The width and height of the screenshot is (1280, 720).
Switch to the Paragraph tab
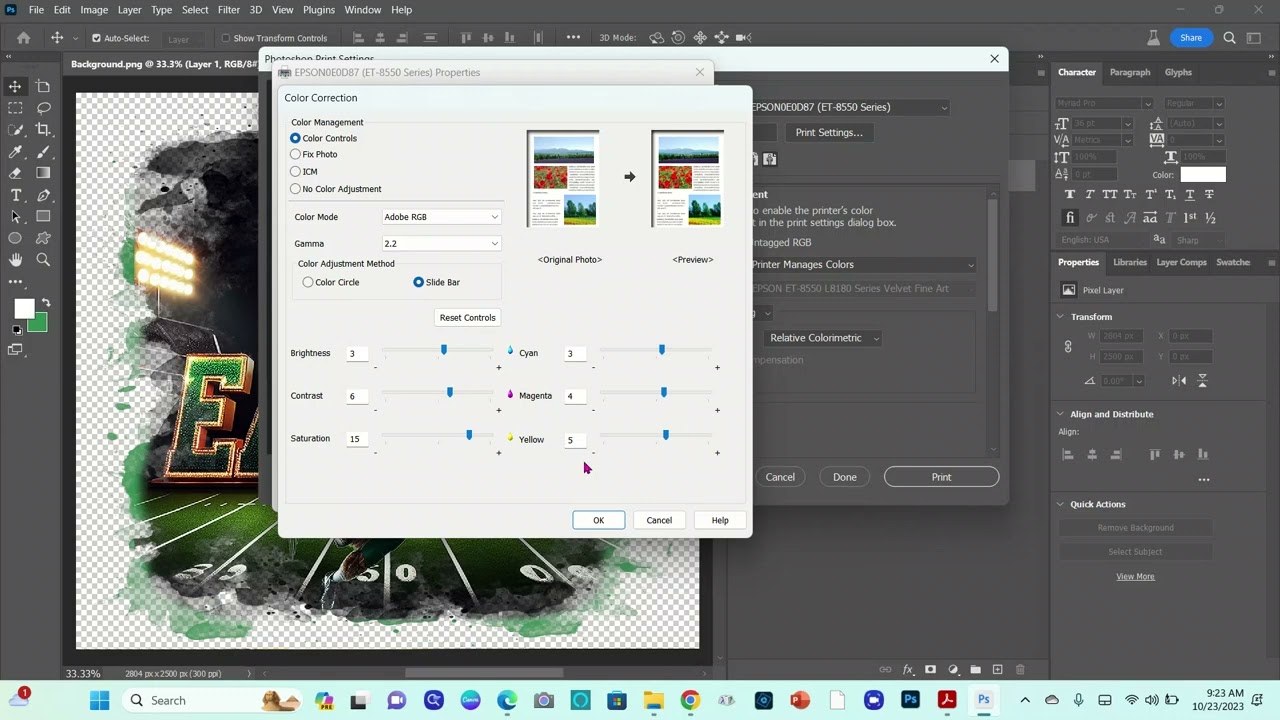(1130, 72)
